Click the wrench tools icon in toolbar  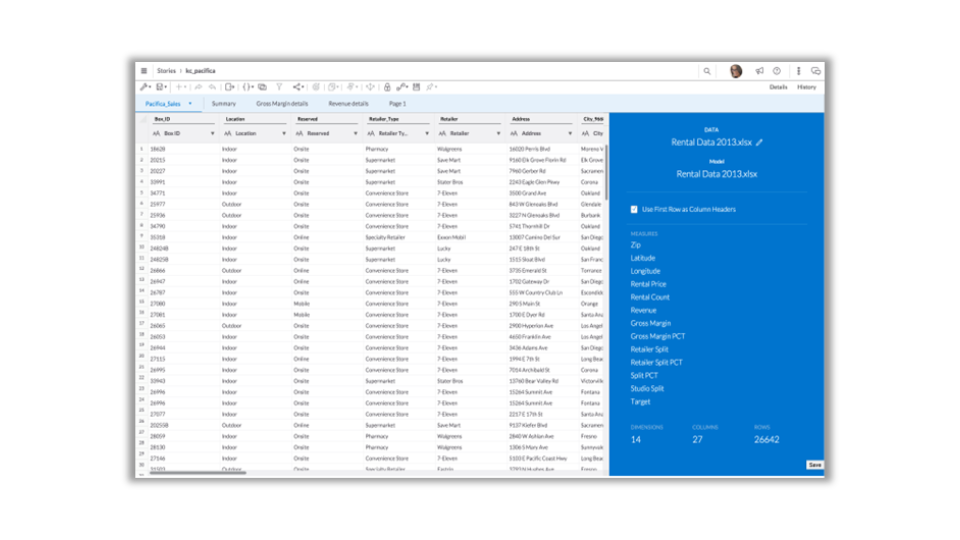tap(144, 87)
